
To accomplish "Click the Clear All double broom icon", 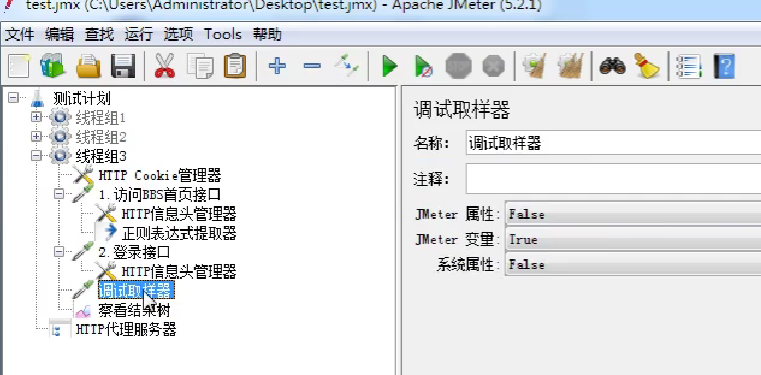I will point(570,66).
